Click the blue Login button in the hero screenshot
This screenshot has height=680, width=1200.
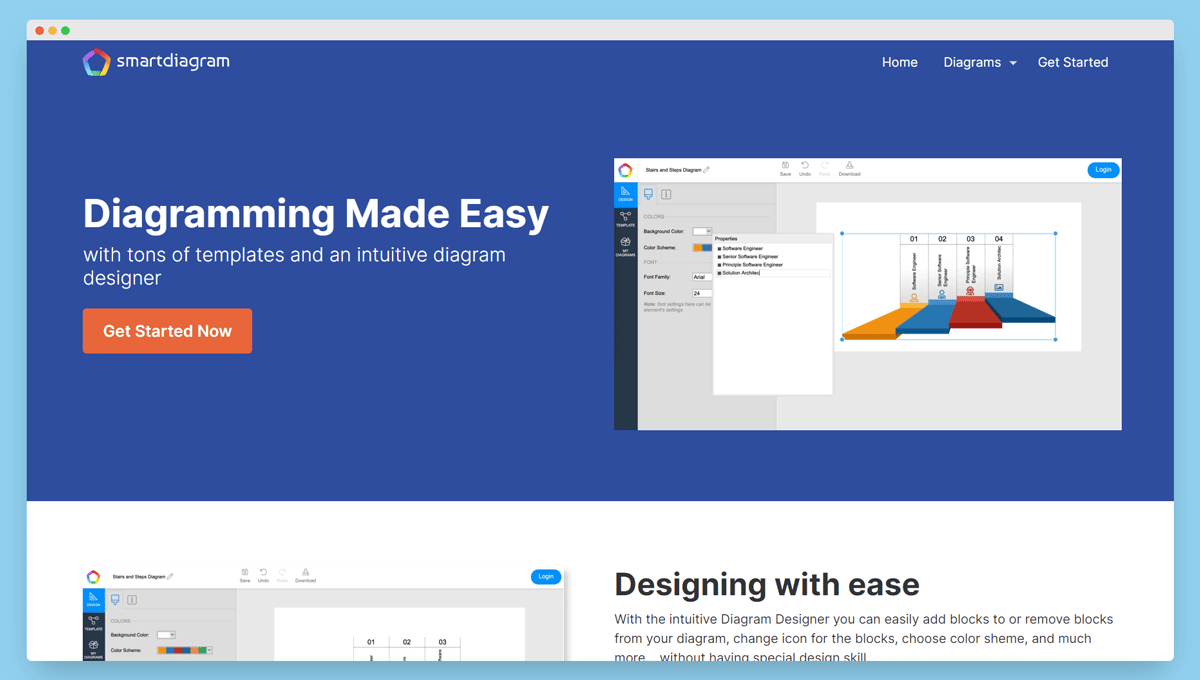pyautogui.click(x=1102, y=170)
